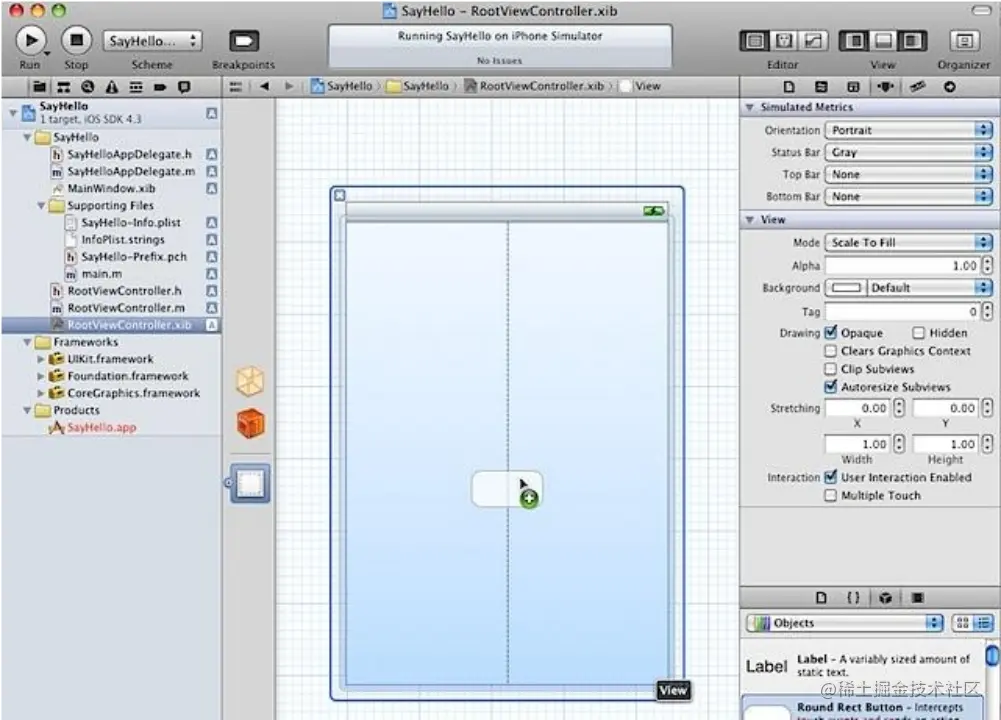Click the Stop button
This screenshot has width=1001, height=720.
[x=76, y=40]
